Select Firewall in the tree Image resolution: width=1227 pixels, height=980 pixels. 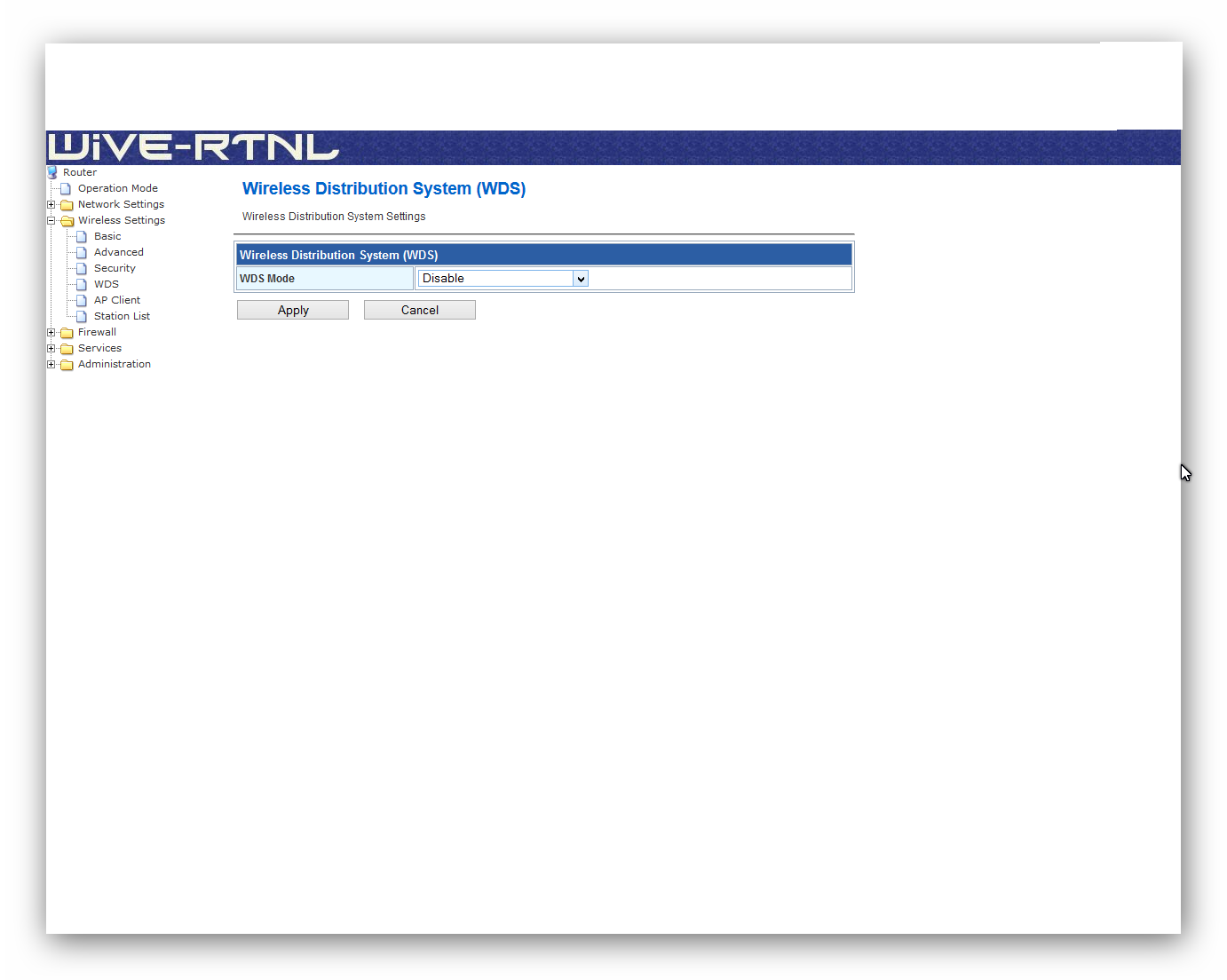(97, 332)
